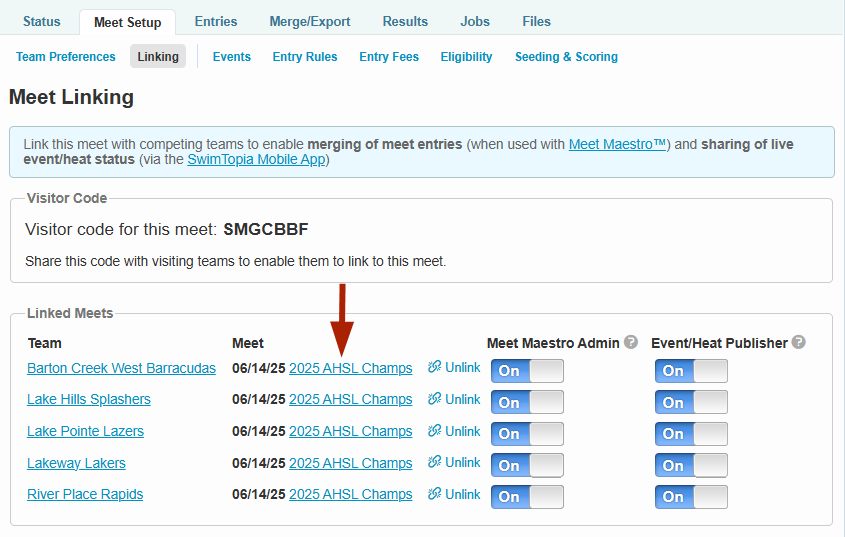Go to the Results tab
The image size is (845, 537).
[x=405, y=21]
